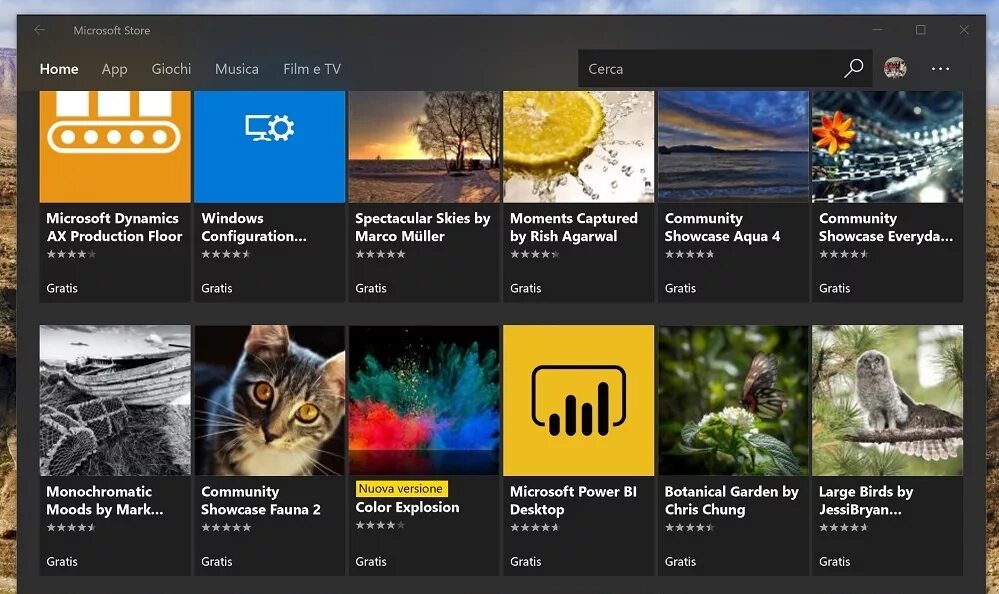Switch to the Giochi tab

[x=171, y=69]
